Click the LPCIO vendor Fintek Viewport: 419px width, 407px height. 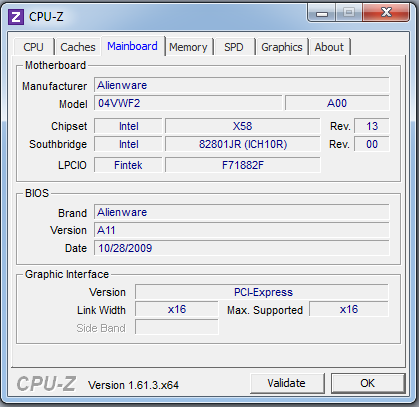pyautogui.click(x=128, y=165)
